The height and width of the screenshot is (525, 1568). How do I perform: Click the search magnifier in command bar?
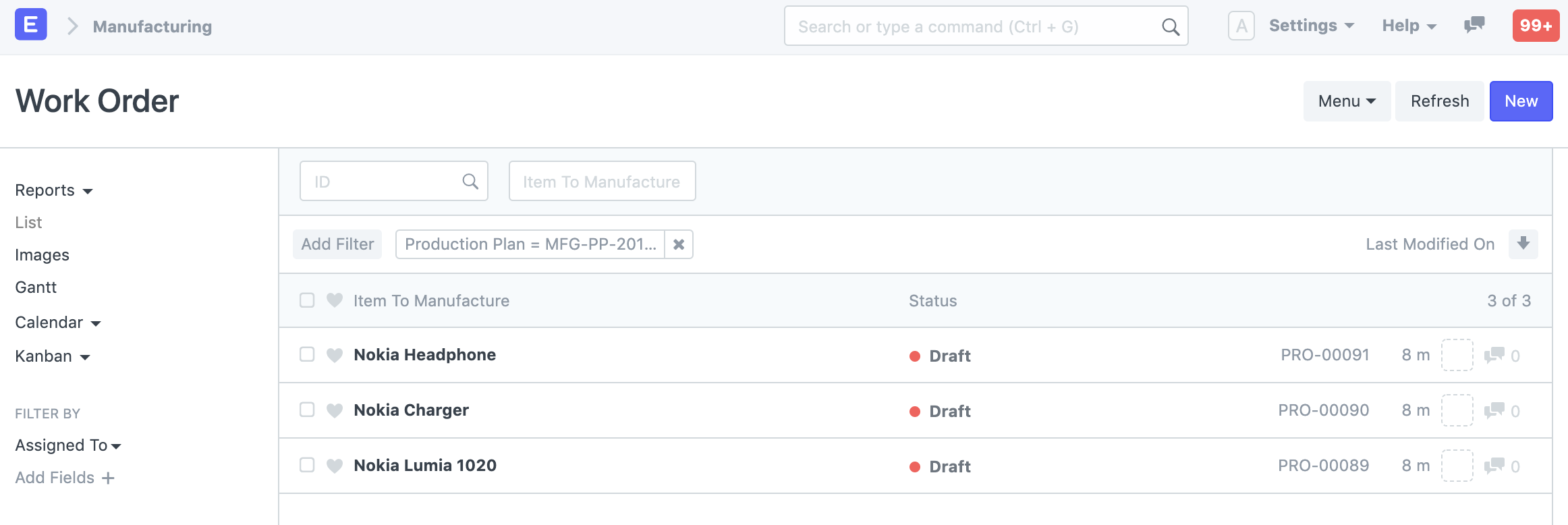pos(1171,27)
